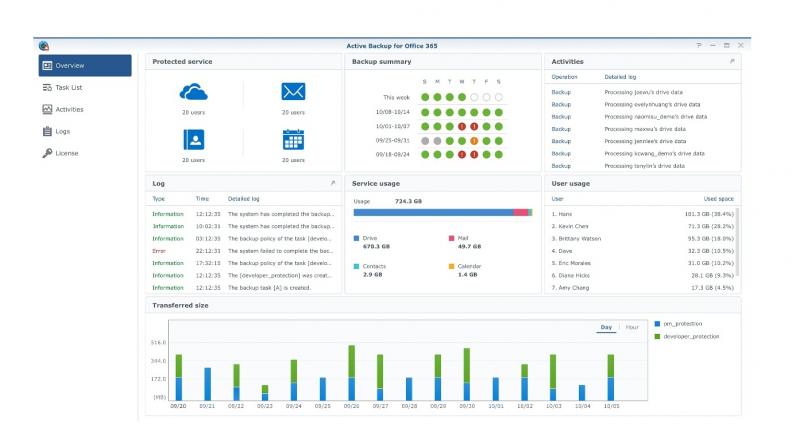Click the Mail envelope protected service icon
This screenshot has width=800, height=448.
[x=293, y=91]
